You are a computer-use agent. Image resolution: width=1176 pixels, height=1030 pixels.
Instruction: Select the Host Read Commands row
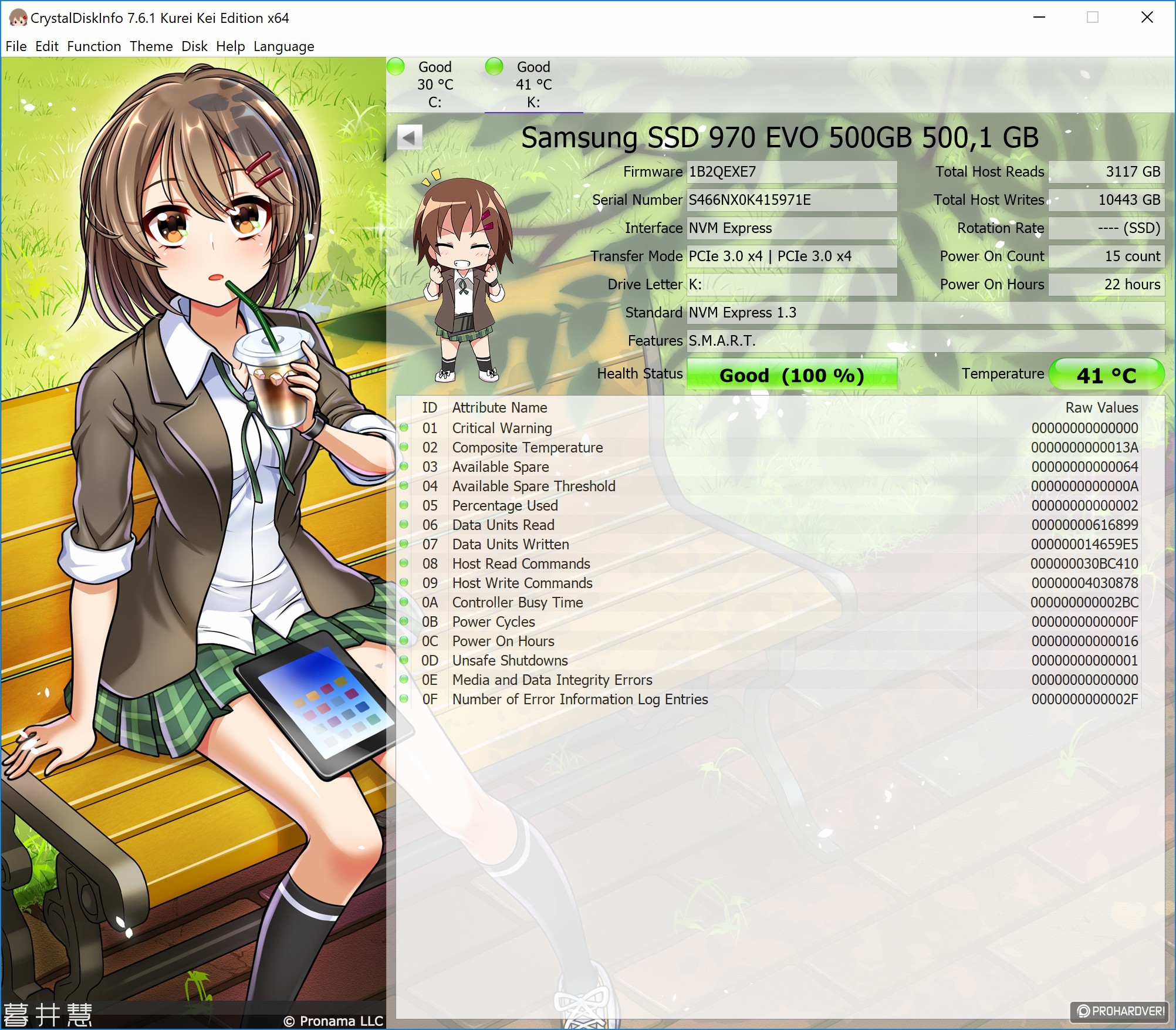tap(769, 563)
